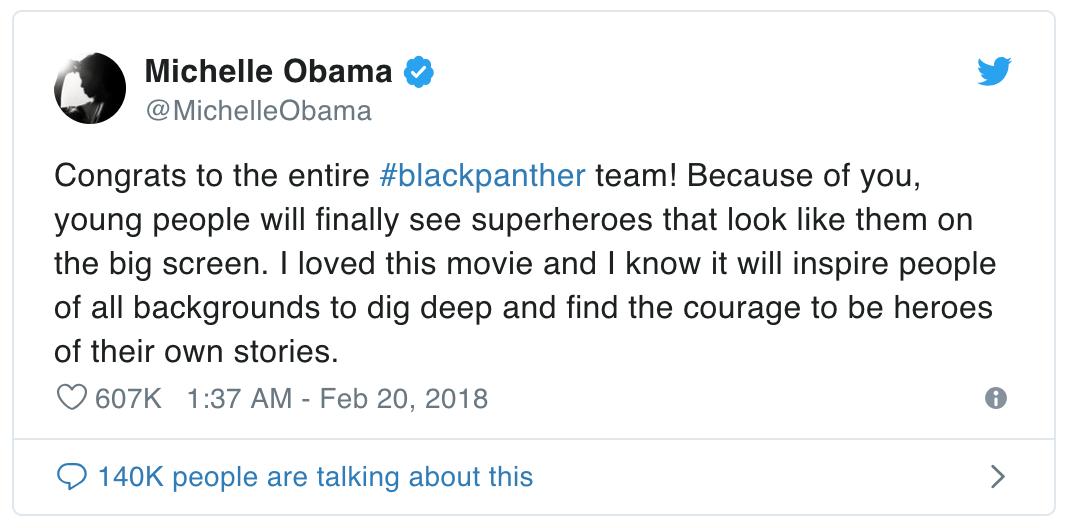Viewport: 1068px width, 528px height.
Task: Click the blue verified badge
Action: (418, 72)
